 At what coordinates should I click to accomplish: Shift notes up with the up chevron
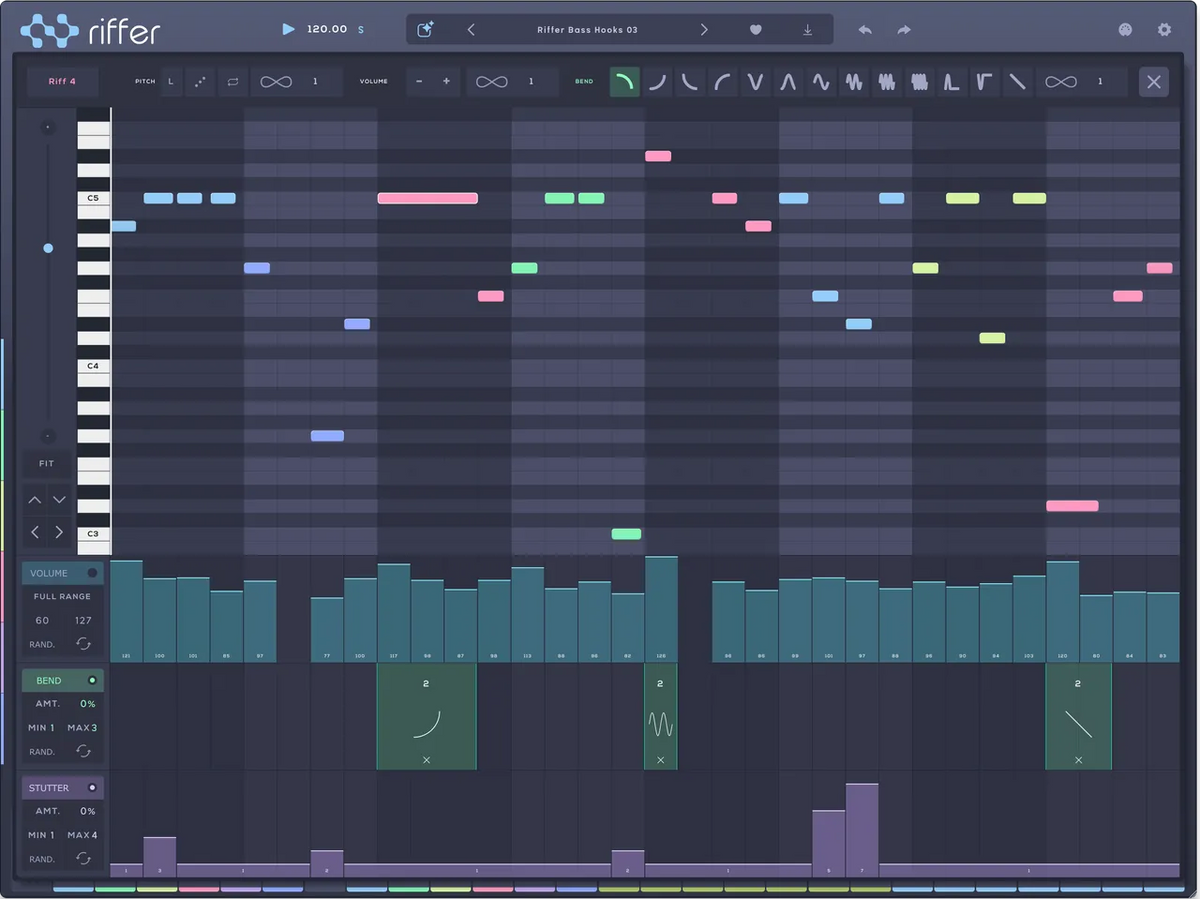click(35, 499)
